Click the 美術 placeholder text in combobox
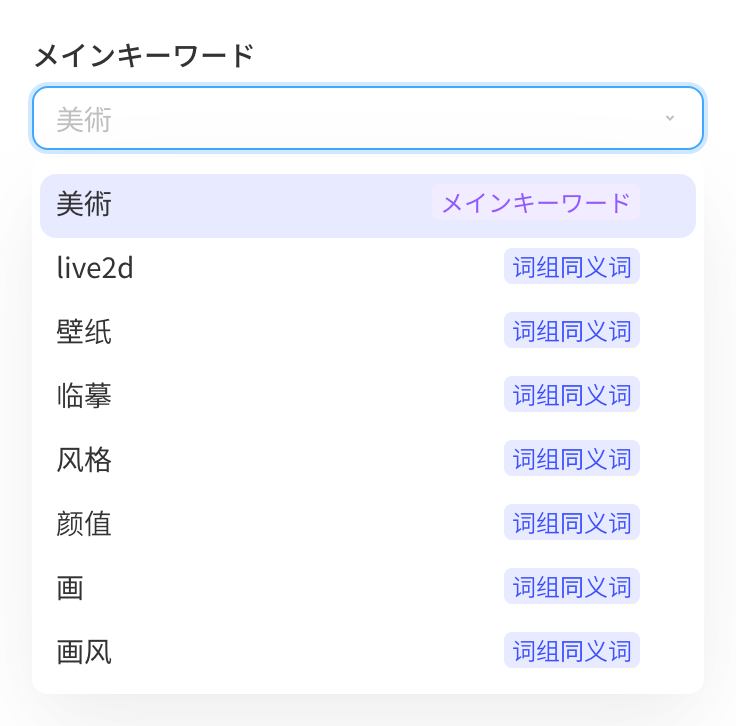736x726 pixels. pos(84,120)
